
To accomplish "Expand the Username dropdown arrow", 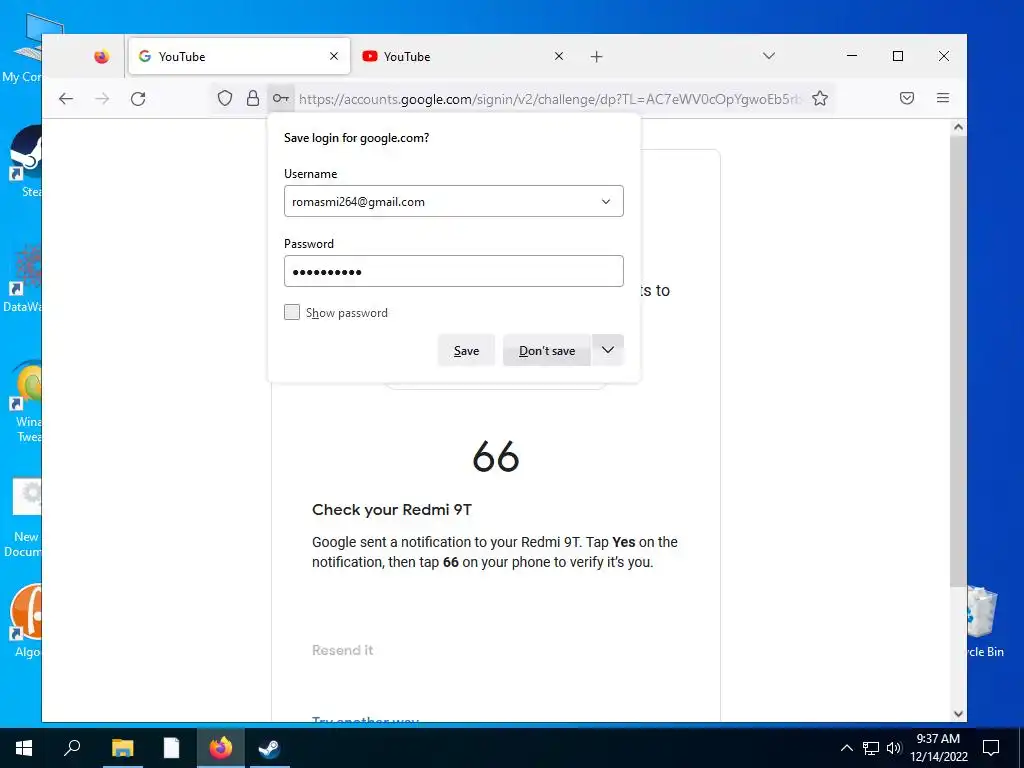I will (x=606, y=202).
